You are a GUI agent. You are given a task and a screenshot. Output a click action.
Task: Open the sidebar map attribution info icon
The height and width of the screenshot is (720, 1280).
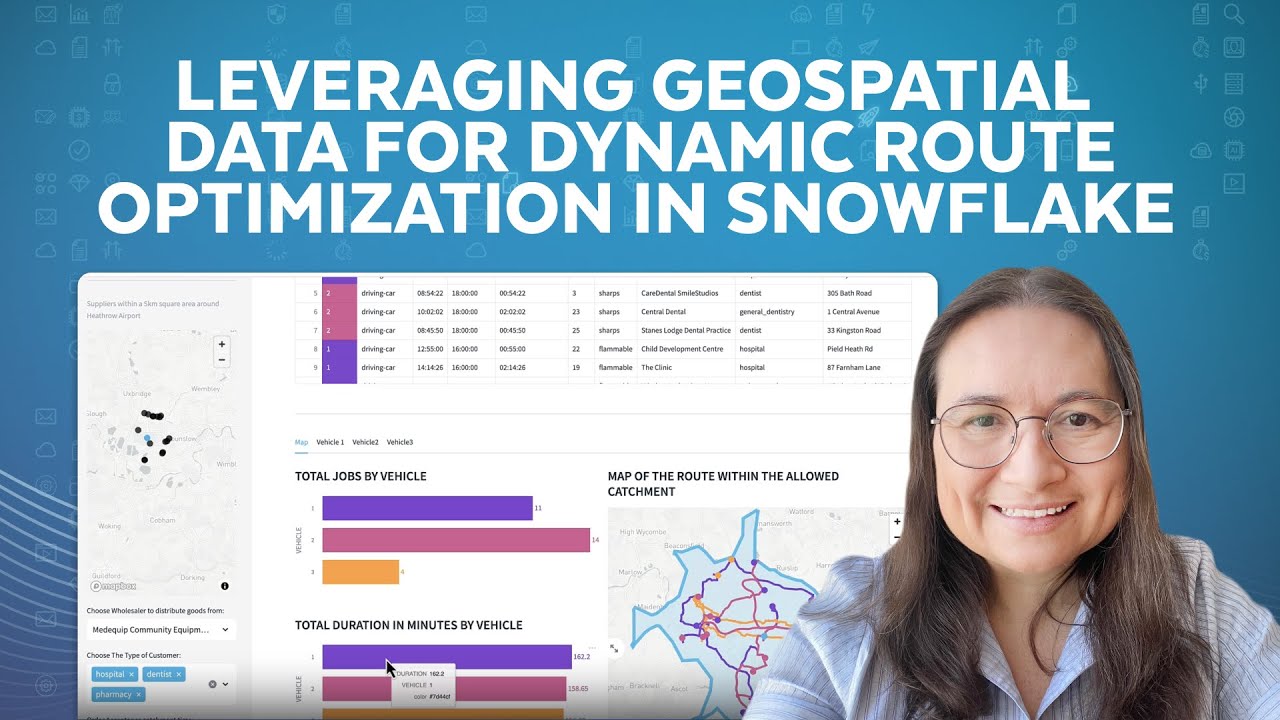pyautogui.click(x=225, y=586)
